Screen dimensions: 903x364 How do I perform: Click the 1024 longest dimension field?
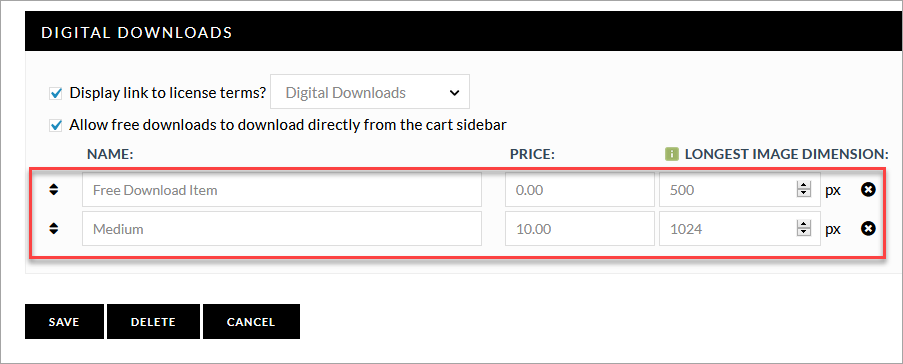[x=739, y=229]
